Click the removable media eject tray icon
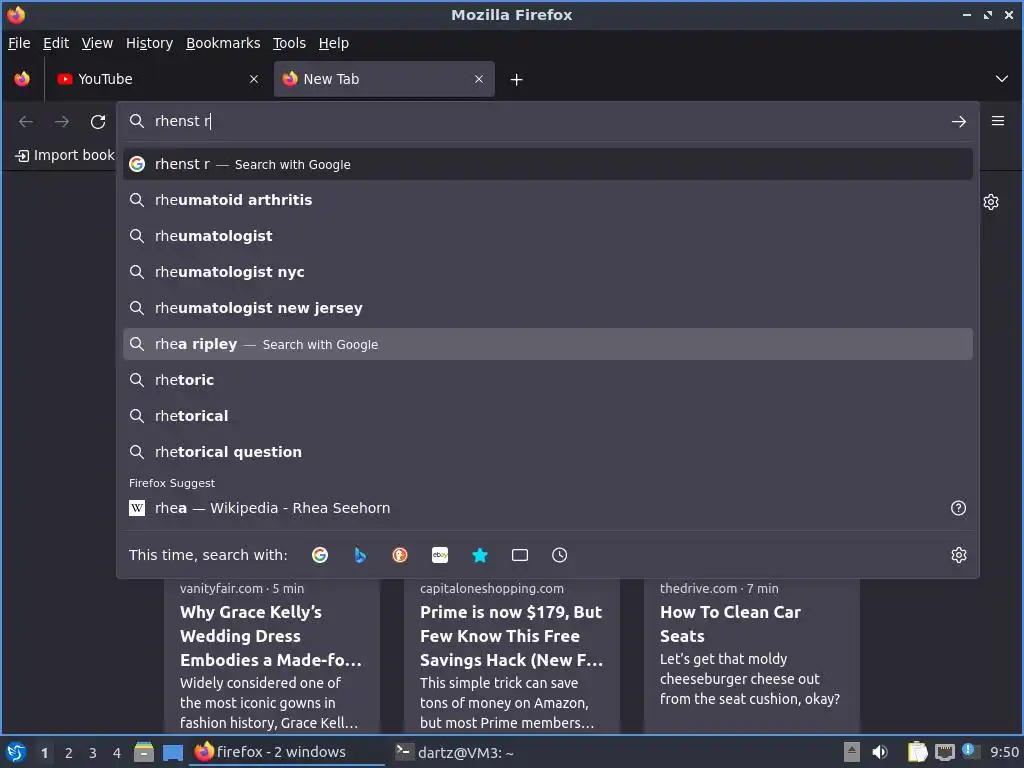The width and height of the screenshot is (1024, 768). pyautogui.click(x=852, y=752)
